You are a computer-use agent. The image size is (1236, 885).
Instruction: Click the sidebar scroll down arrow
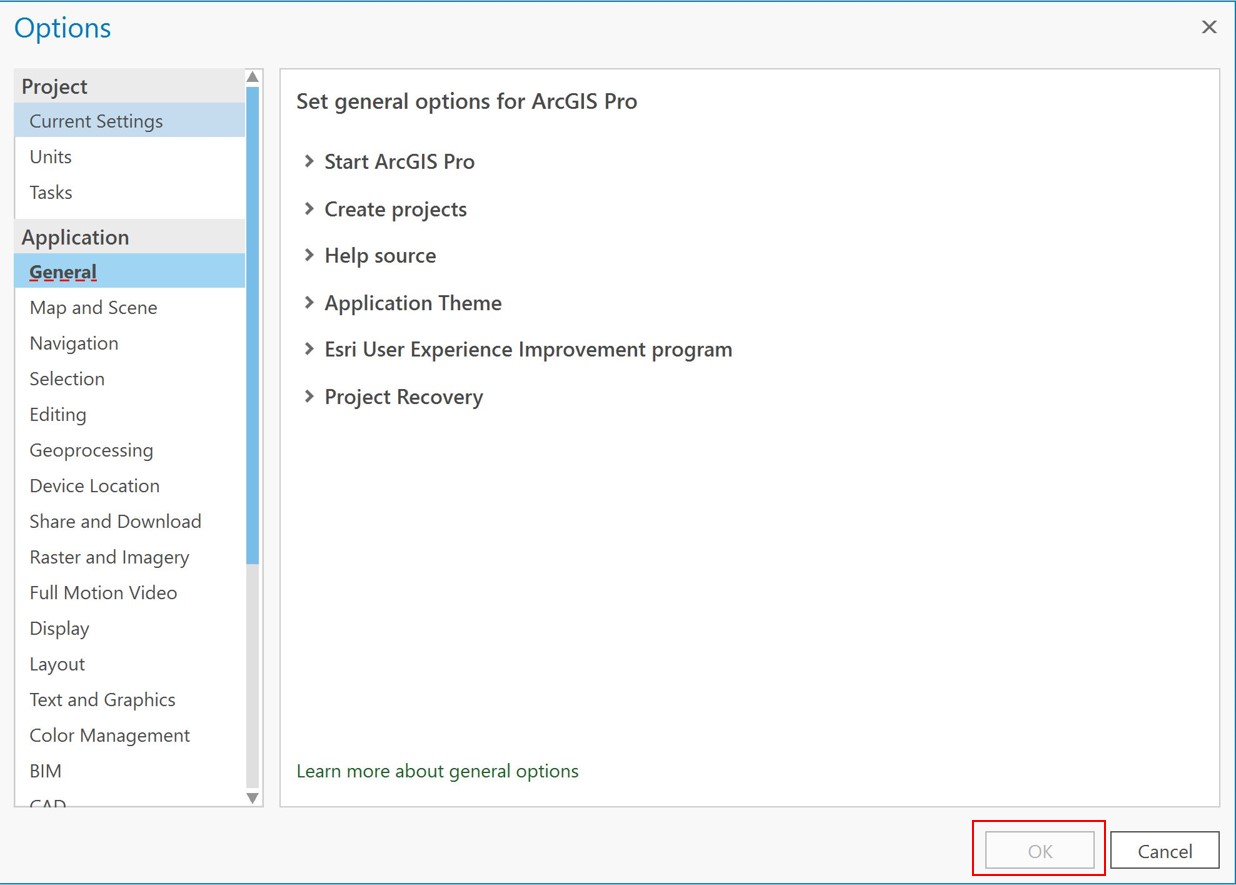coord(253,798)
